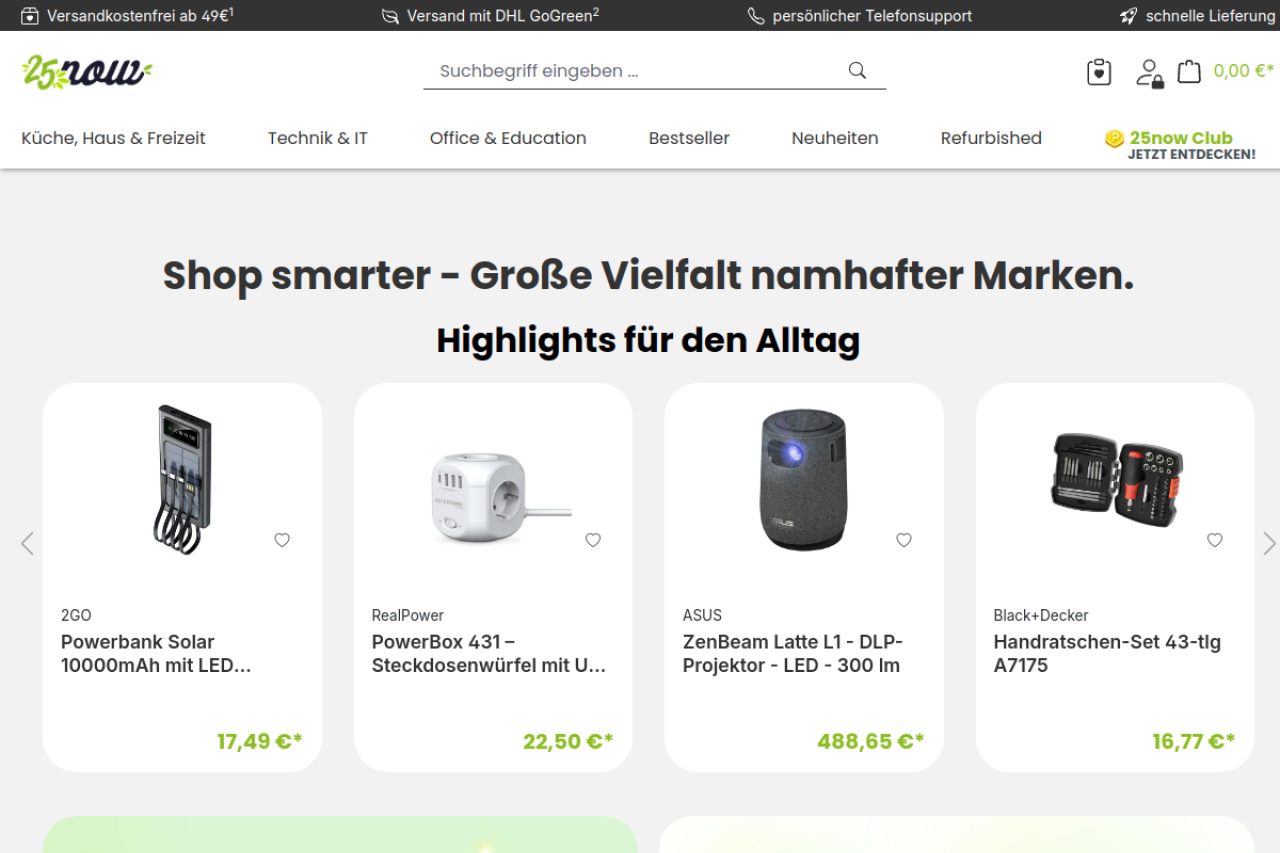Screen dimensions: 1280x853
Task: Focus the Suchbegriff eingeben search field
Action: point(635,71)
